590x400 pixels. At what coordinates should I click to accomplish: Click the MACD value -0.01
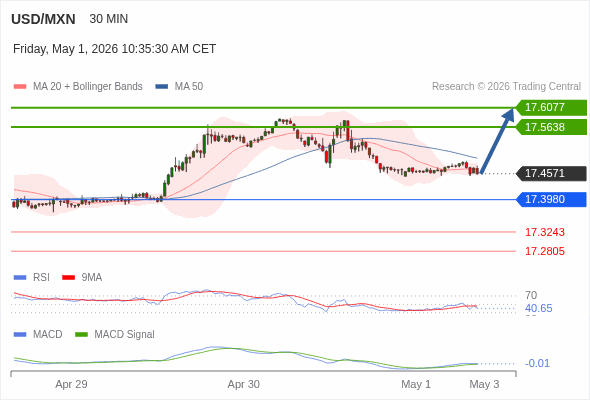point(537,363)
